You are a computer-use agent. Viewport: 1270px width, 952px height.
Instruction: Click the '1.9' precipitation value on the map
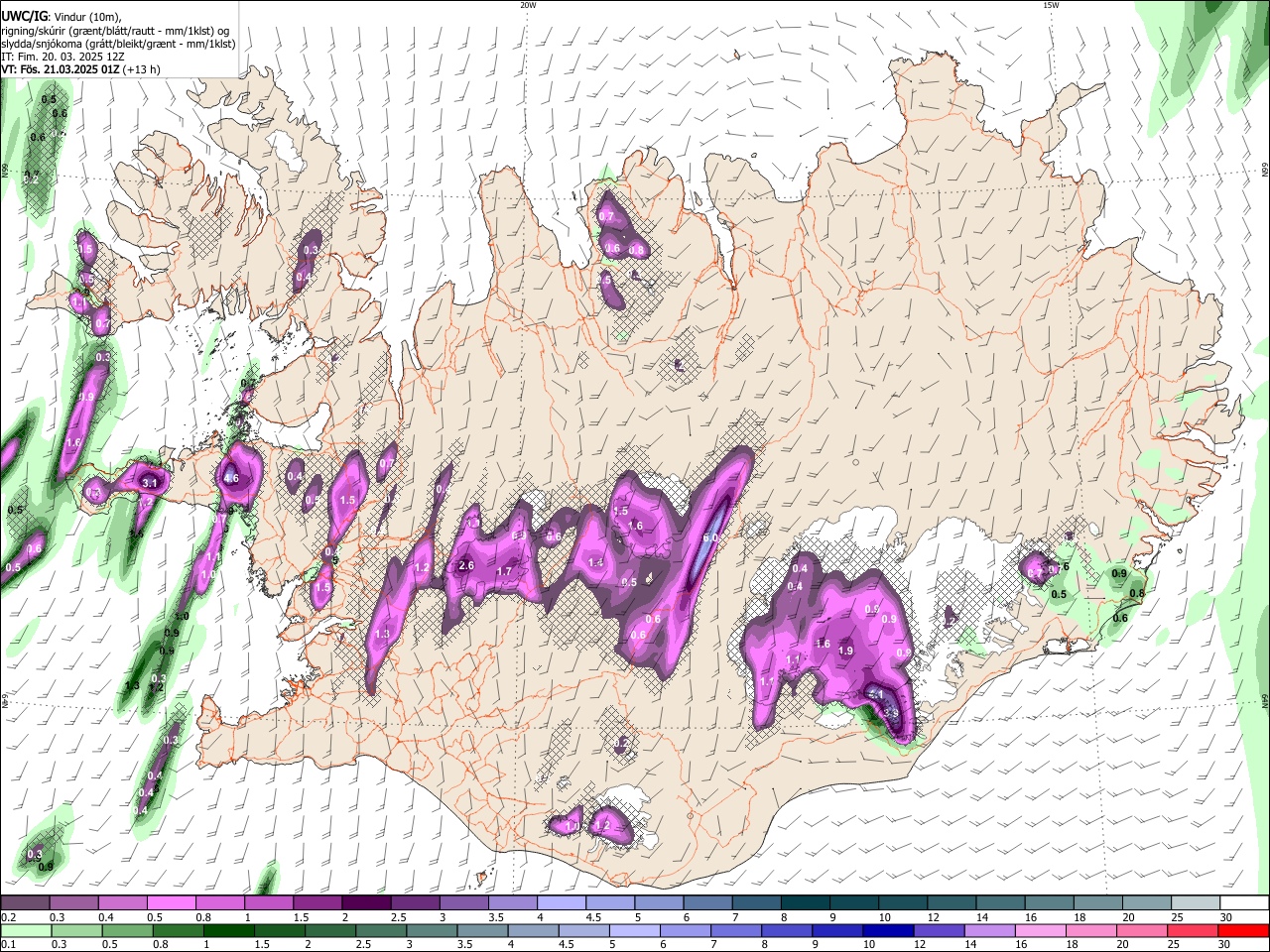click(846, 651)
